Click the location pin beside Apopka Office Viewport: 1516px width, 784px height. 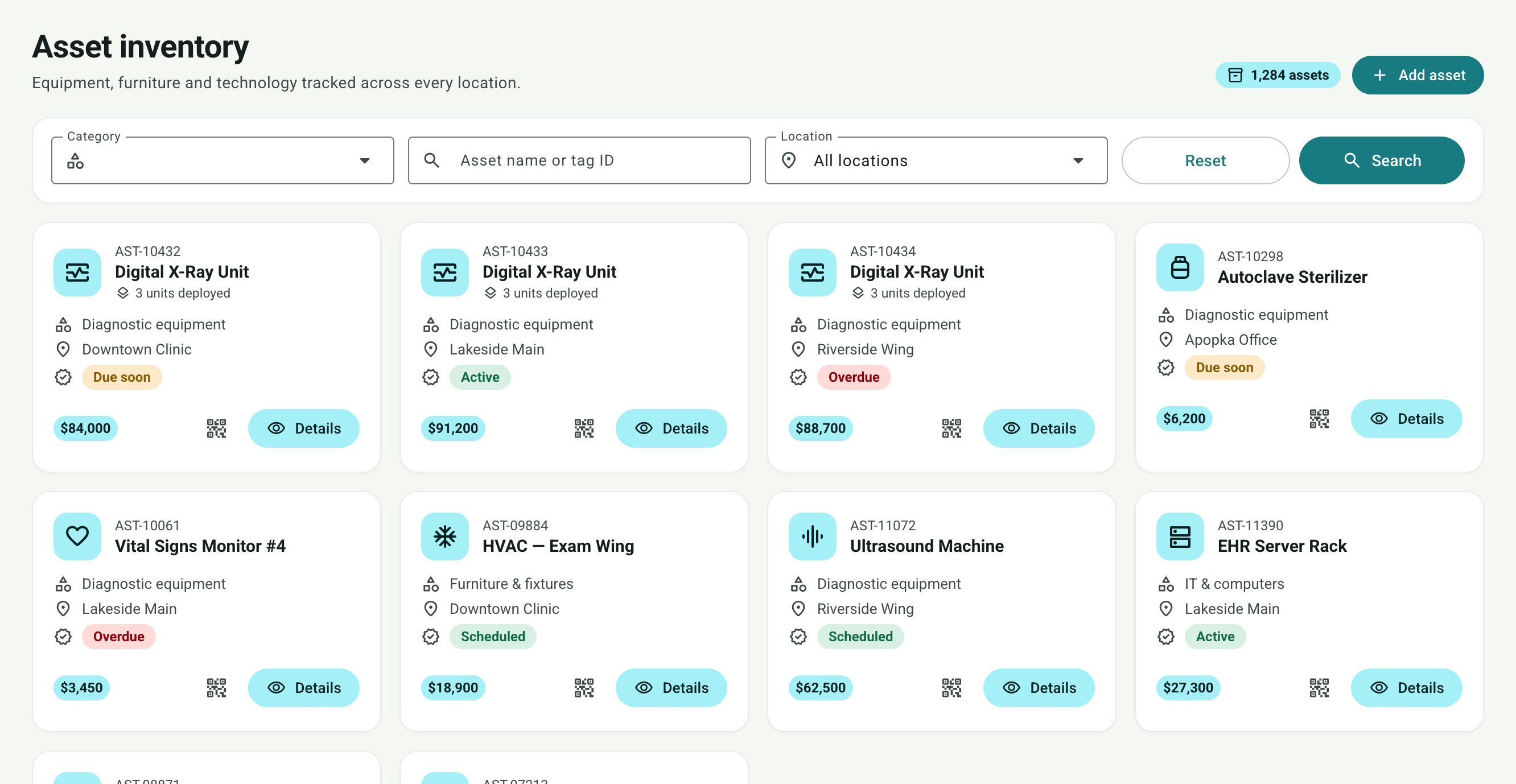[x=1166, y=340]
